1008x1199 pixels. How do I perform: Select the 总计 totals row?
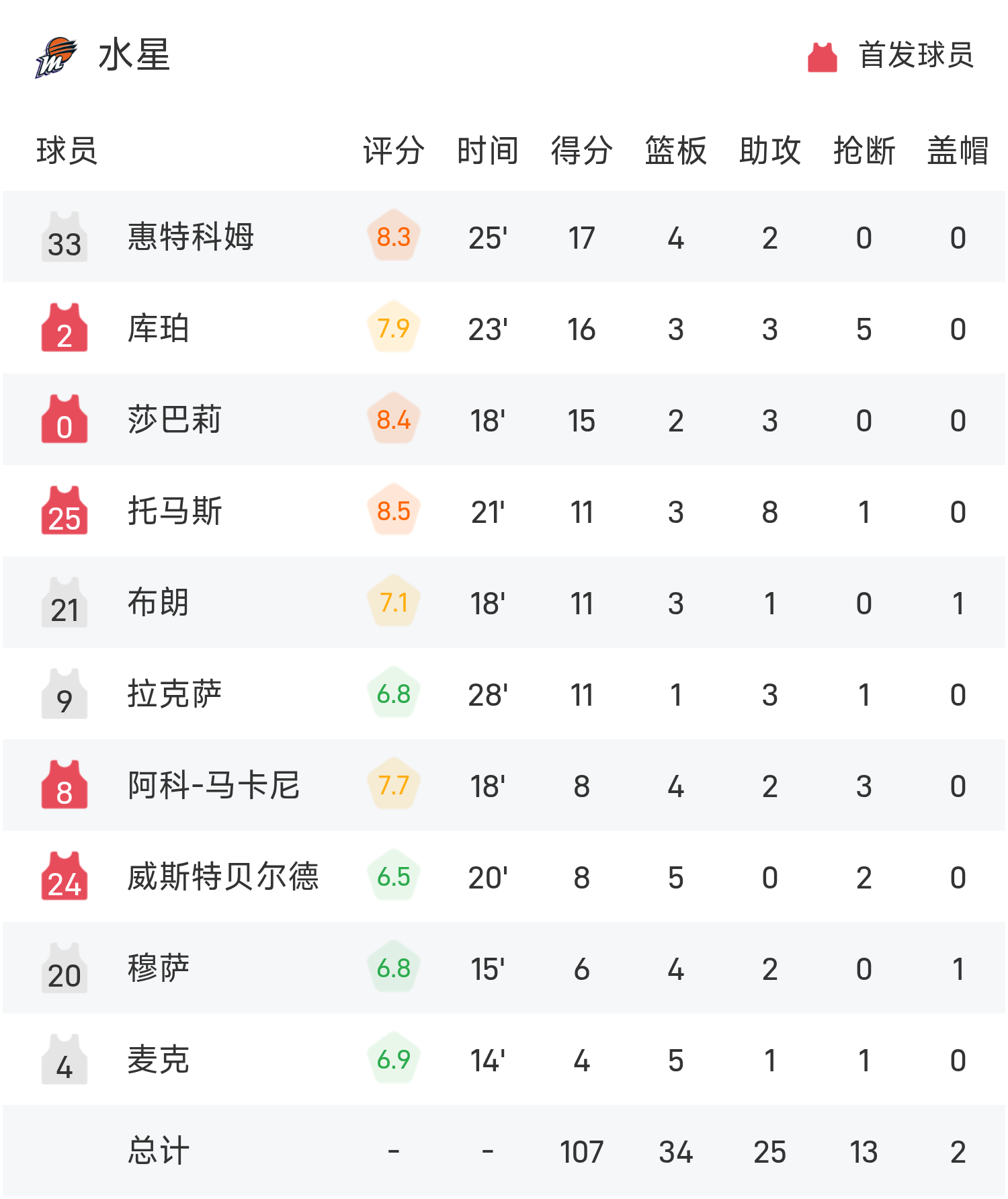point(504,1151)
